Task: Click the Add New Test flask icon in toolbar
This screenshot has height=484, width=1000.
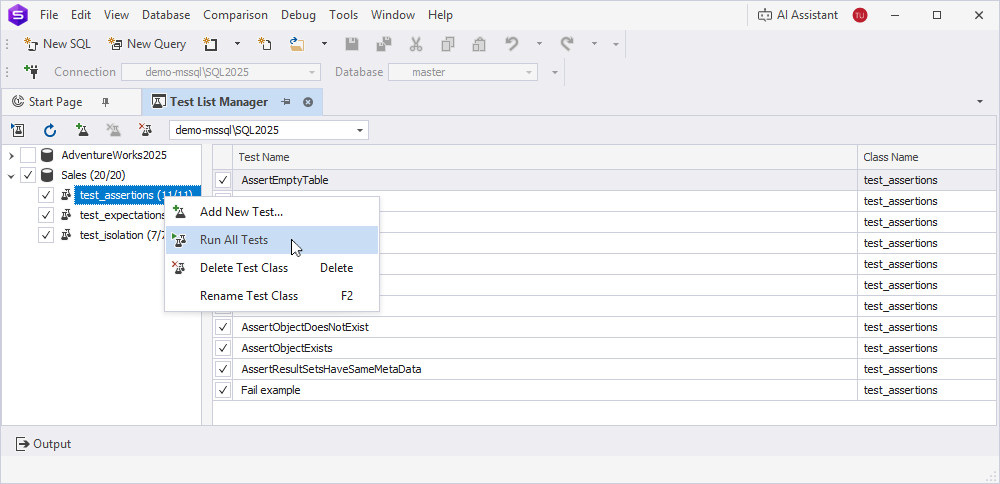Action: pos(82,131)
